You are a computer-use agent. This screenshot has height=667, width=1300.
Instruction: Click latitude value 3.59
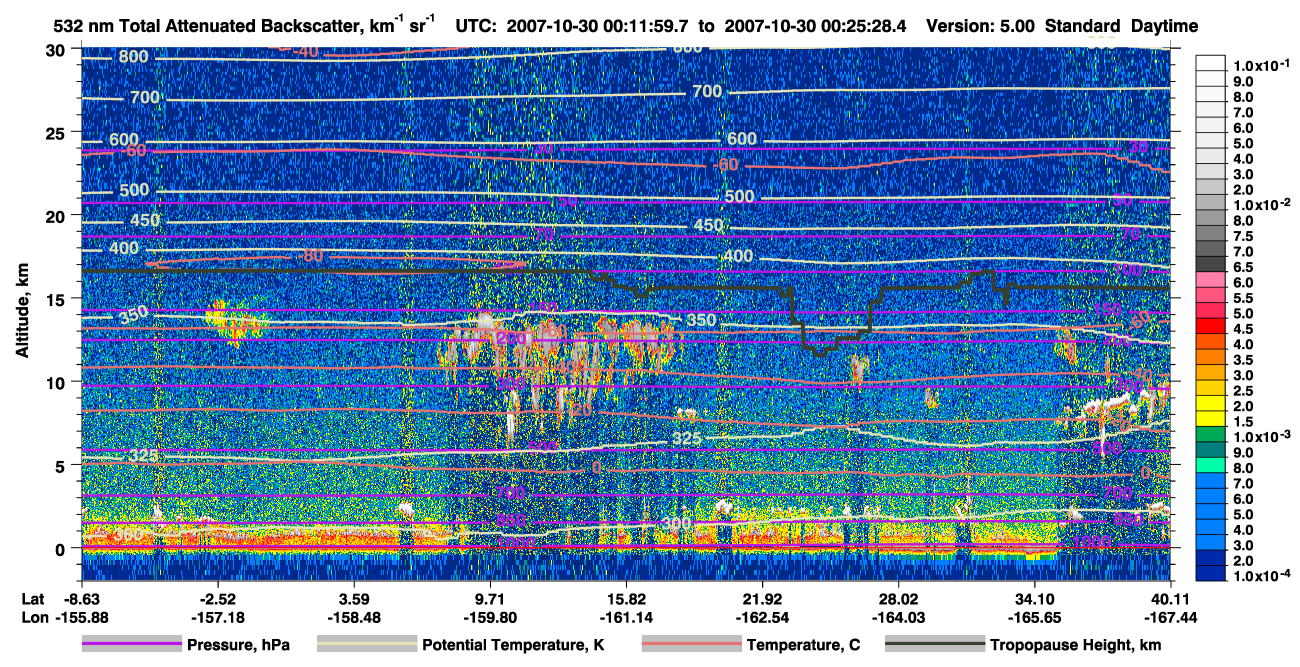tap(354, 598)
